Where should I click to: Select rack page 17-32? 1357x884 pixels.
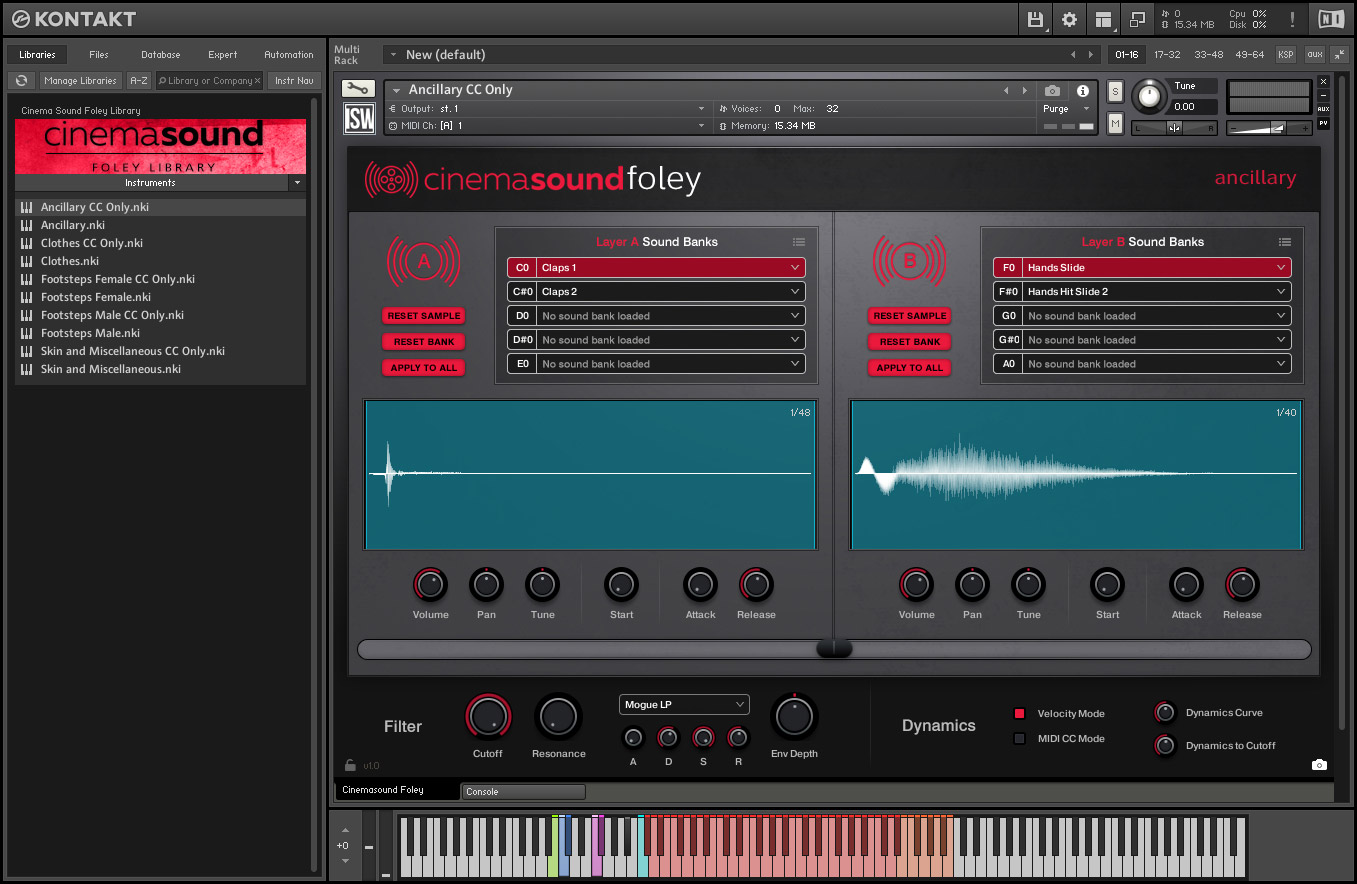[1167, 55]
